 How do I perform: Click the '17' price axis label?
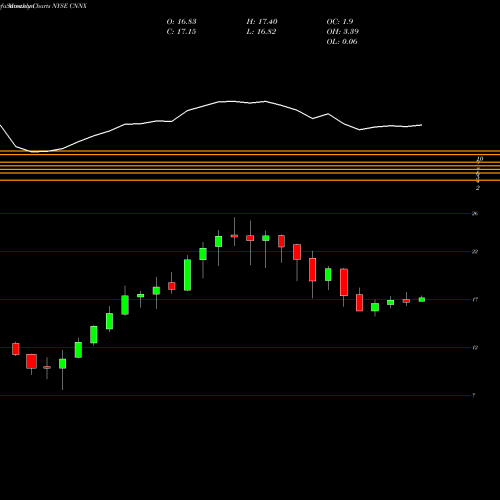[475, 300]
